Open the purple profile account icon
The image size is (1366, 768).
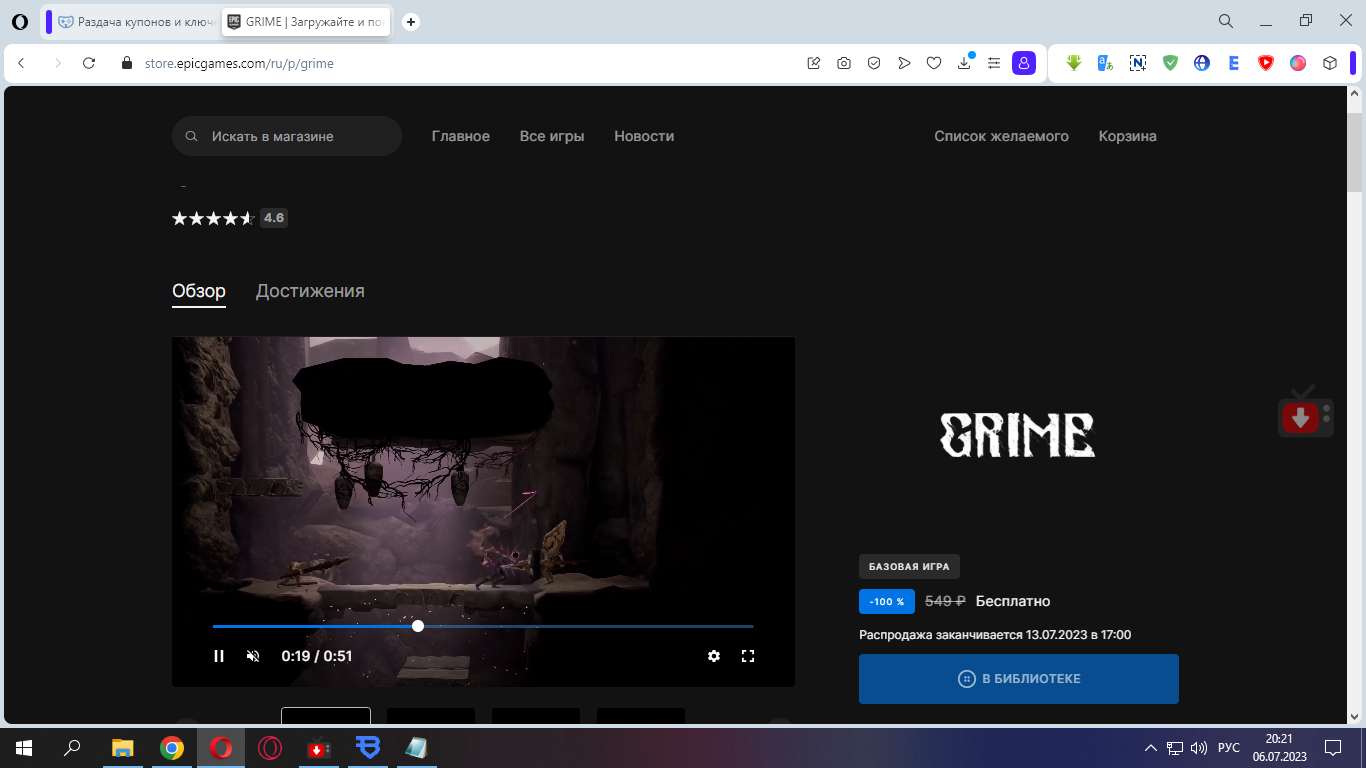(x=1024, y=63)
